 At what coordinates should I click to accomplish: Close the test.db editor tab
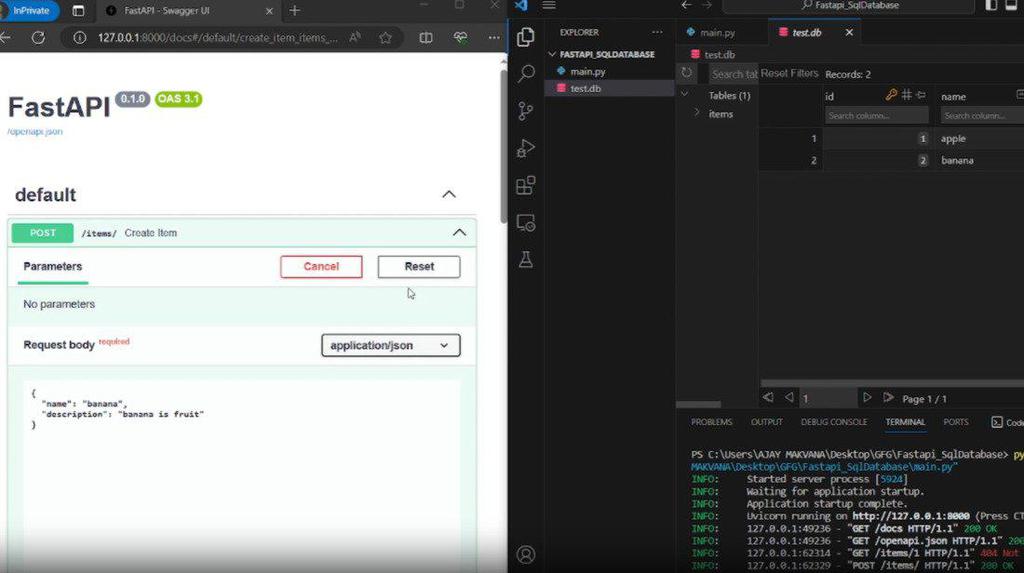tap(849, 32)
